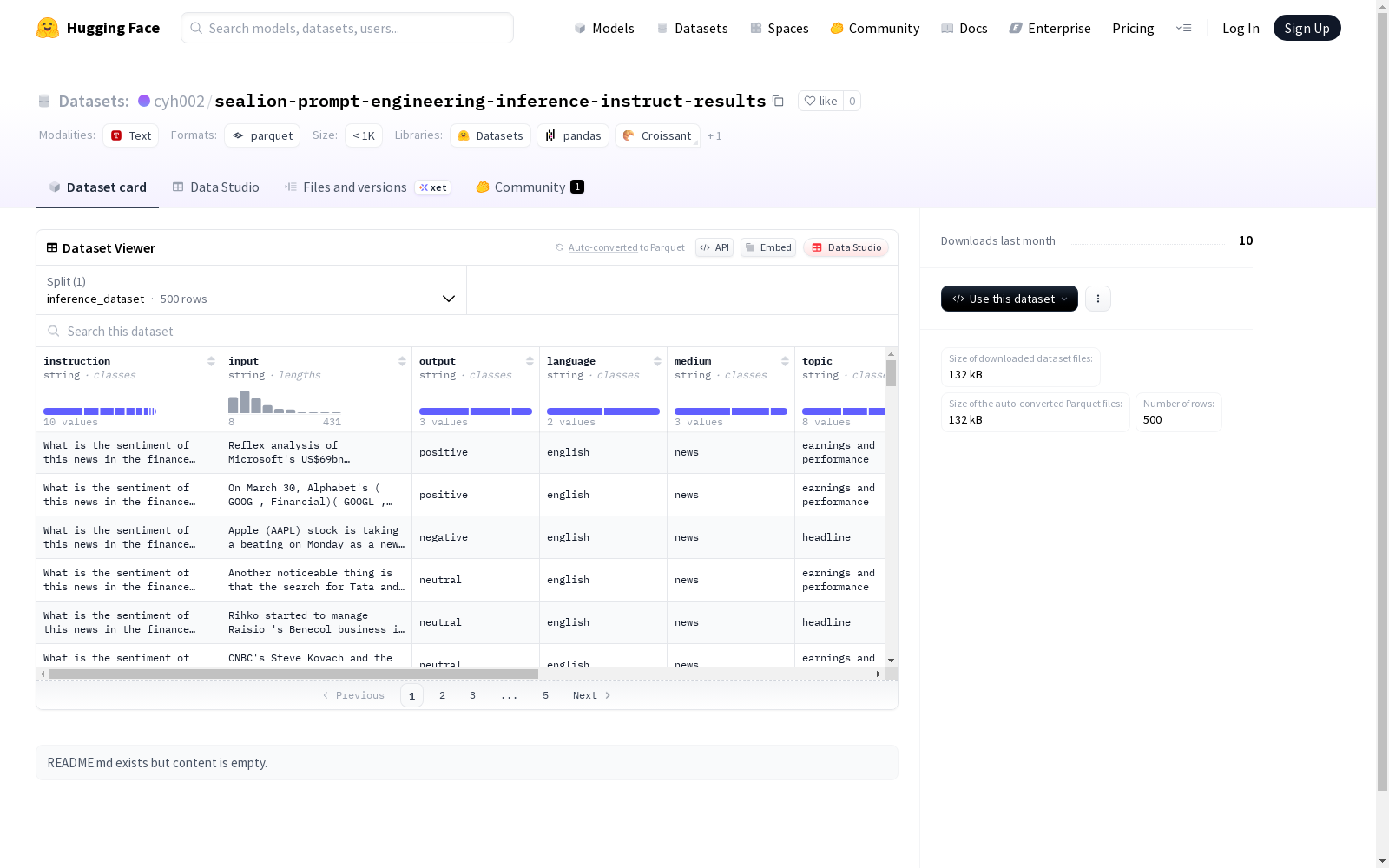Sort by the input column arrows
This screenshot has width=1389, height=868.
(402, 361)
